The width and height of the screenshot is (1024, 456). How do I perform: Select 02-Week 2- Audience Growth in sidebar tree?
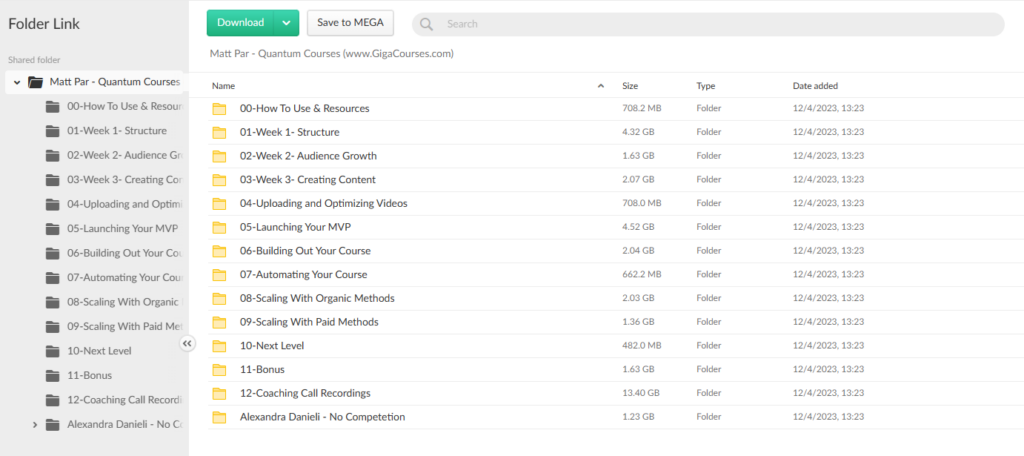(124, 155)
